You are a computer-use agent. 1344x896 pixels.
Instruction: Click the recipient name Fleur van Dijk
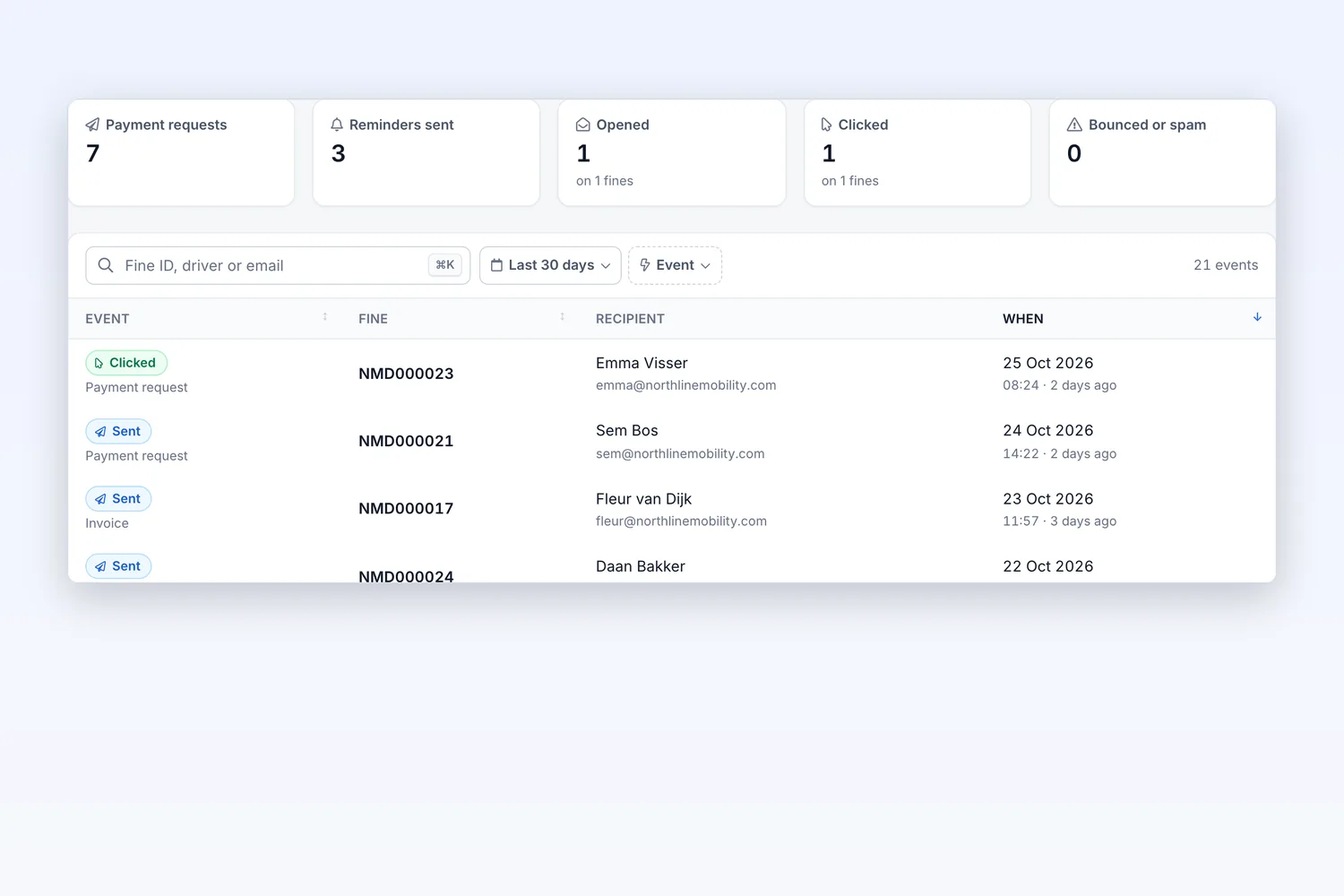point(643,499)
